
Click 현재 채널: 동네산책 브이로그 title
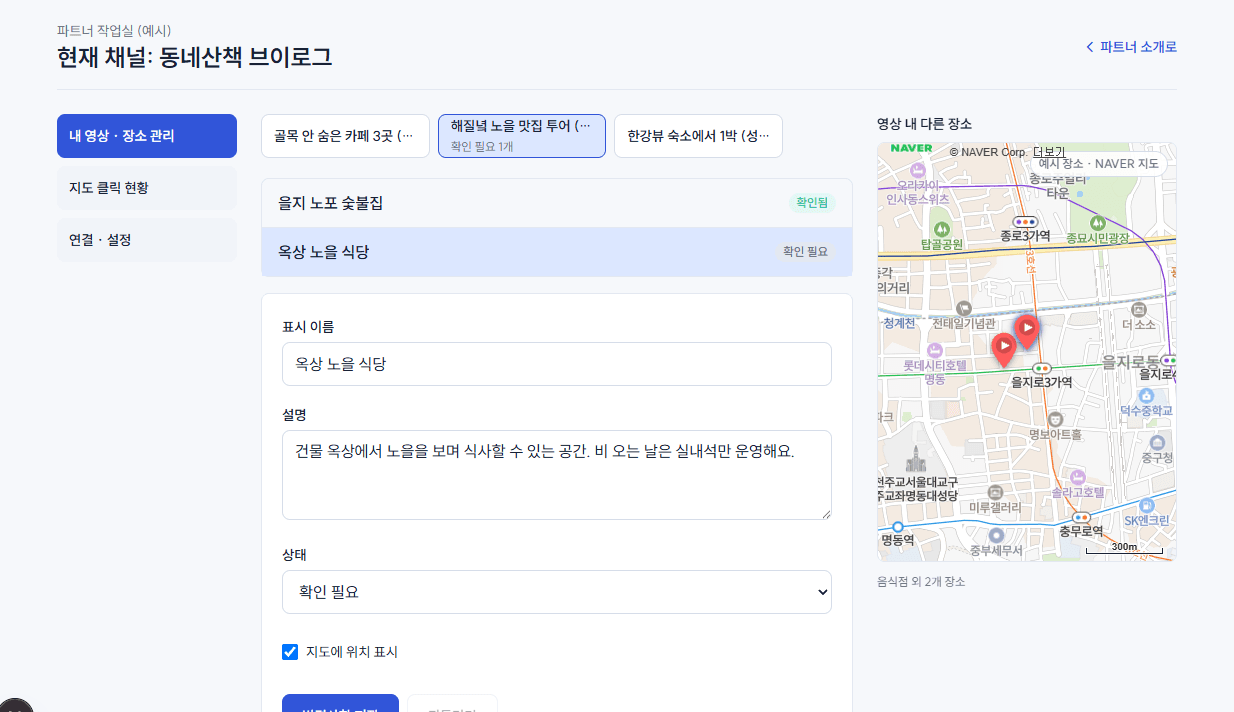[195, 57]
